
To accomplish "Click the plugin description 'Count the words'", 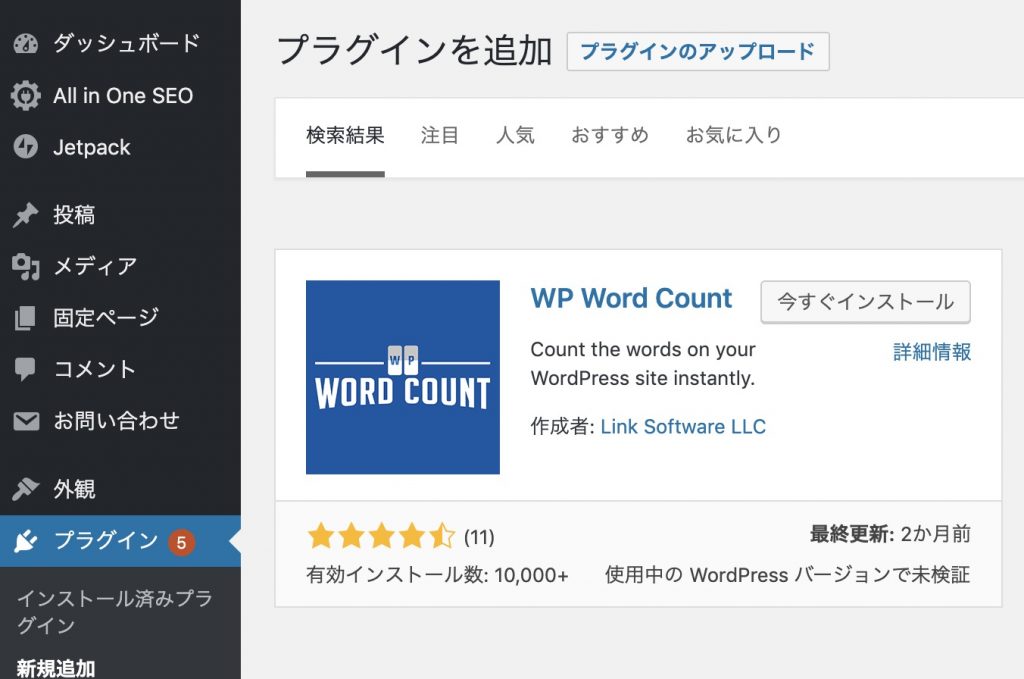I will [643, 364].
